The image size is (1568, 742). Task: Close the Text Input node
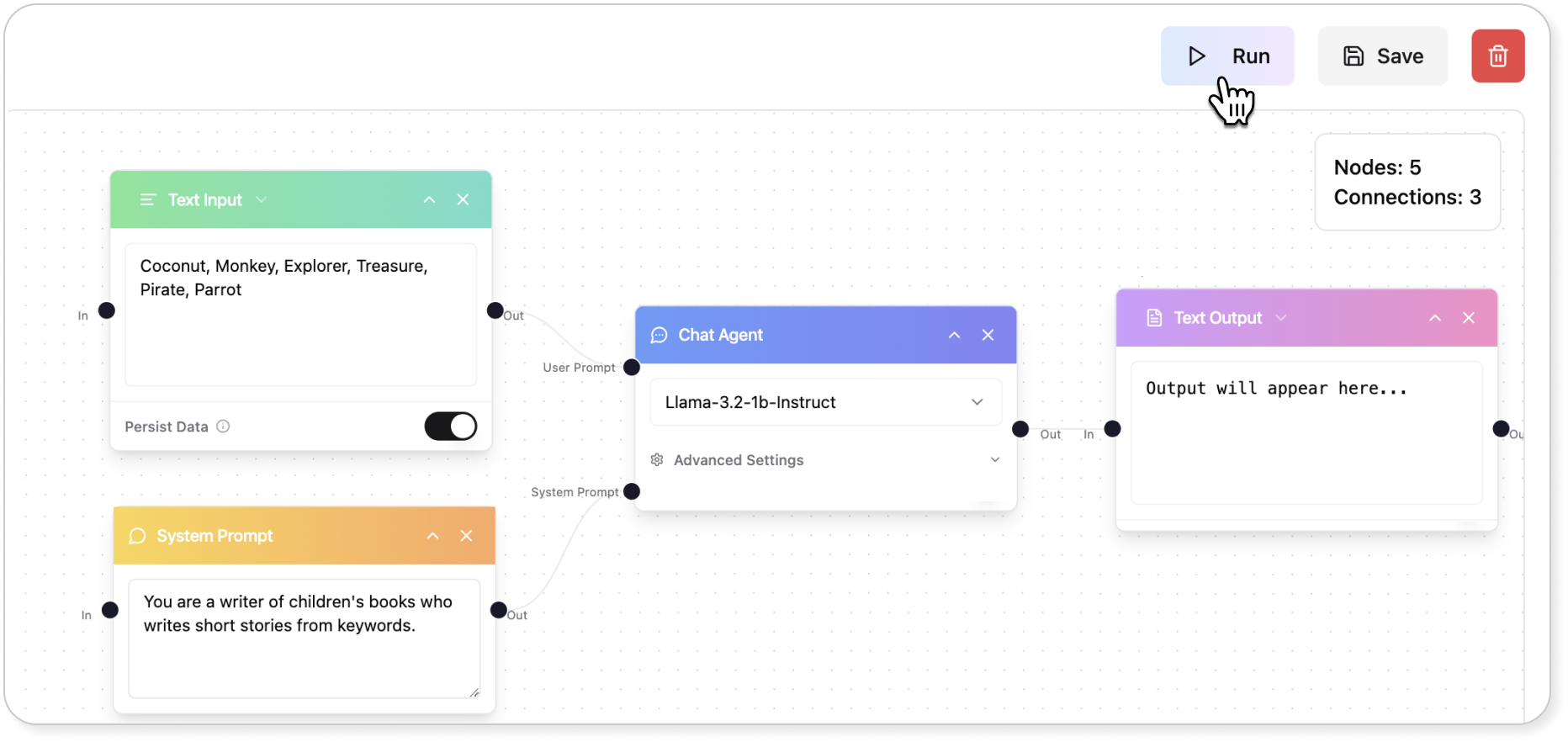[463, 199]
